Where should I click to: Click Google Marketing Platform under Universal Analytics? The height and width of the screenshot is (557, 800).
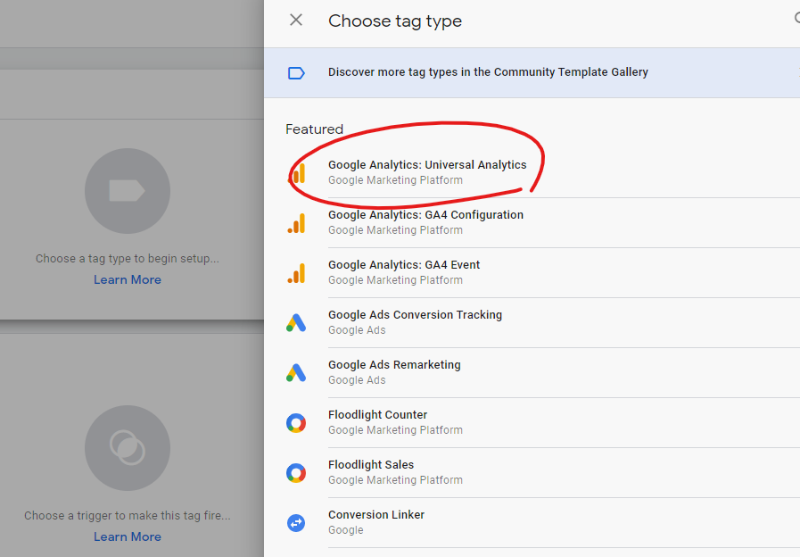click(395, 180)
